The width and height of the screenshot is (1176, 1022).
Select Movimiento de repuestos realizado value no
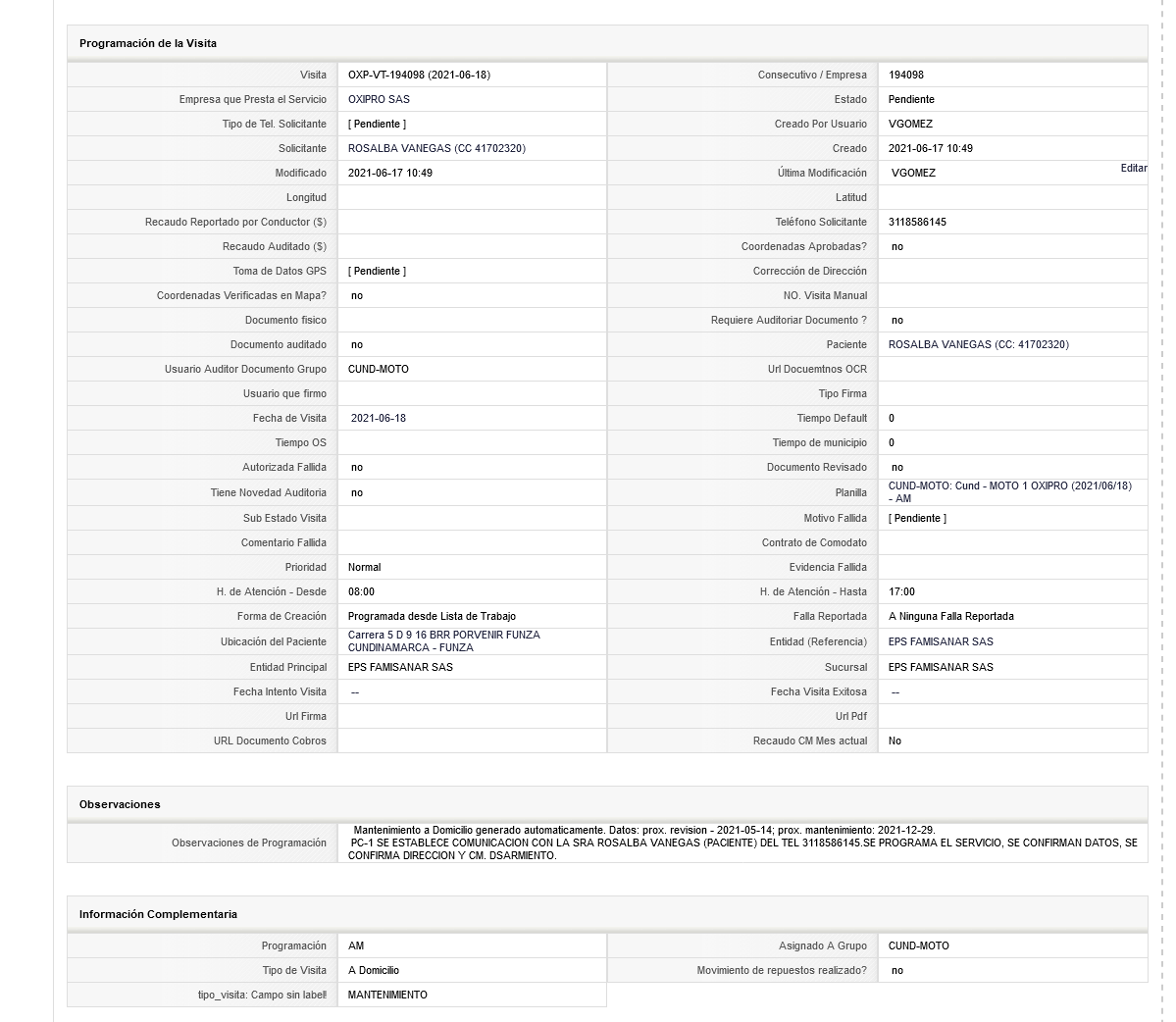[897, 971]
